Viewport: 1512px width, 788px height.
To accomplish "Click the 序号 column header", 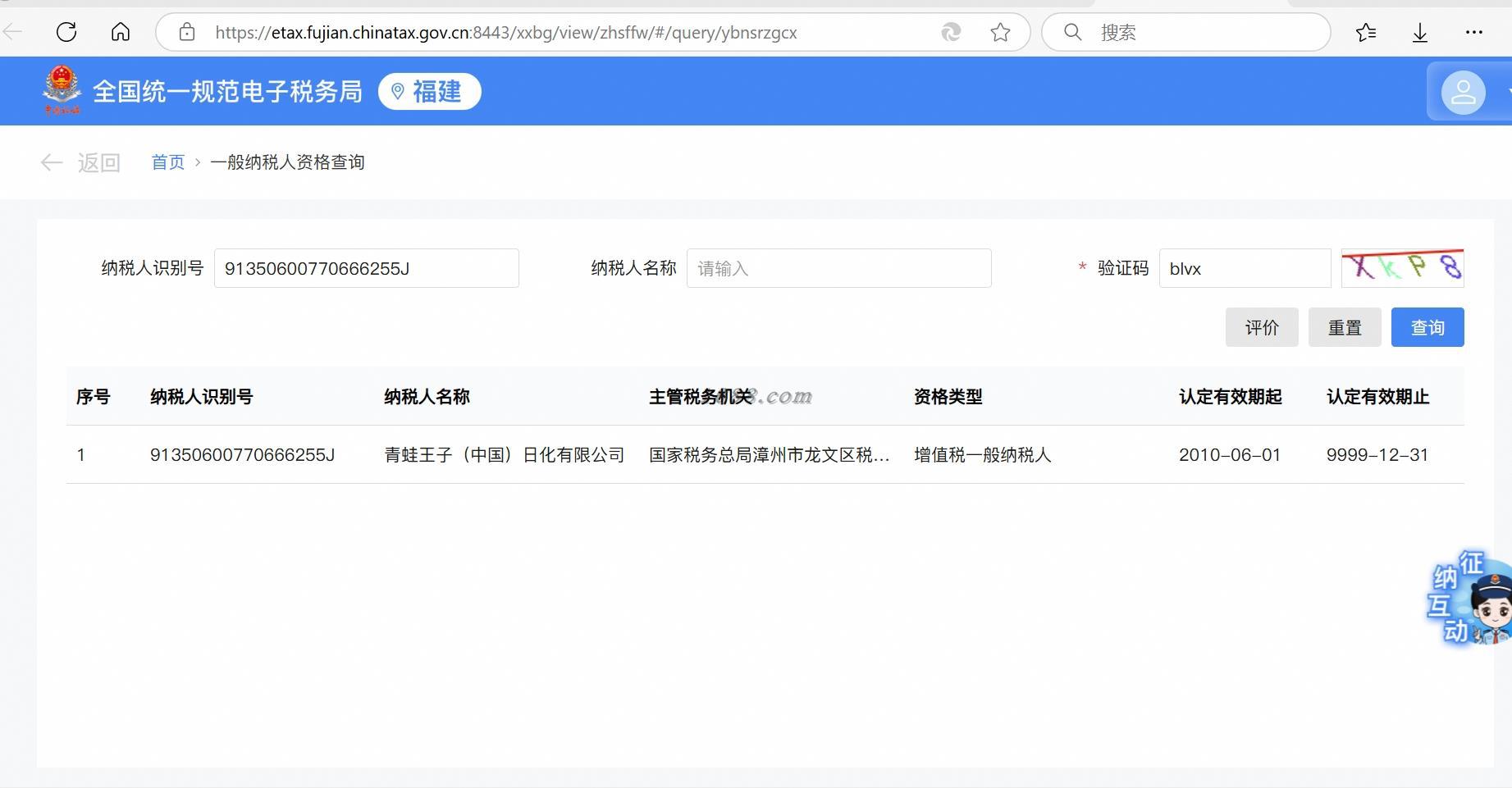I will coord(93,397).
